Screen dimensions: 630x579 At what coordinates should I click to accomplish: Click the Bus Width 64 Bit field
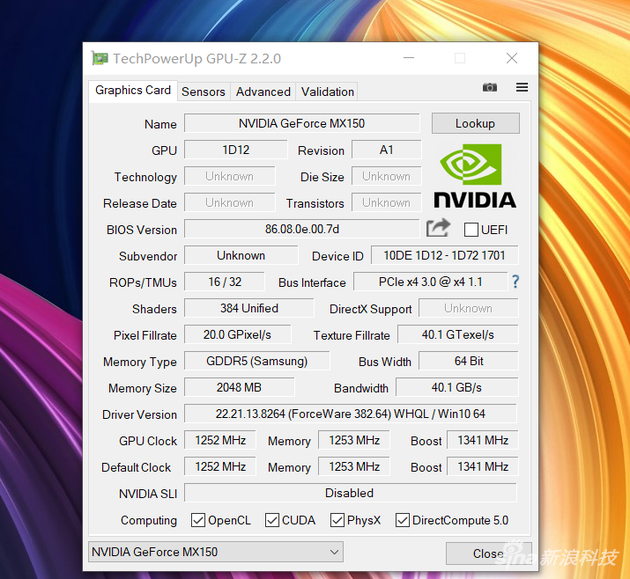tap(468, 361)
